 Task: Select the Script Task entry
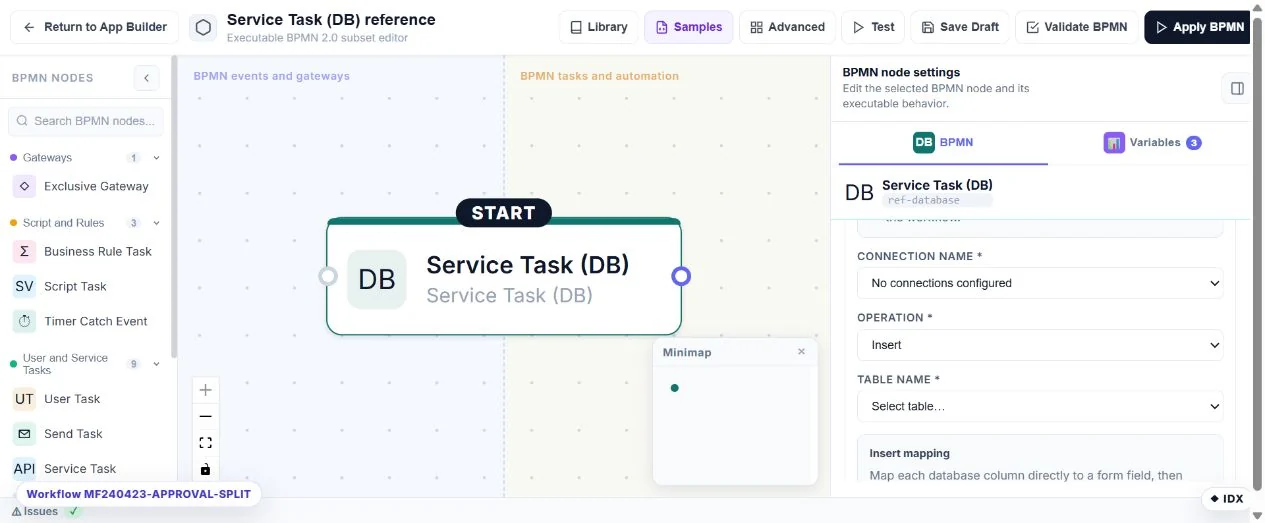pyautogui.click(x=86, y=286)
